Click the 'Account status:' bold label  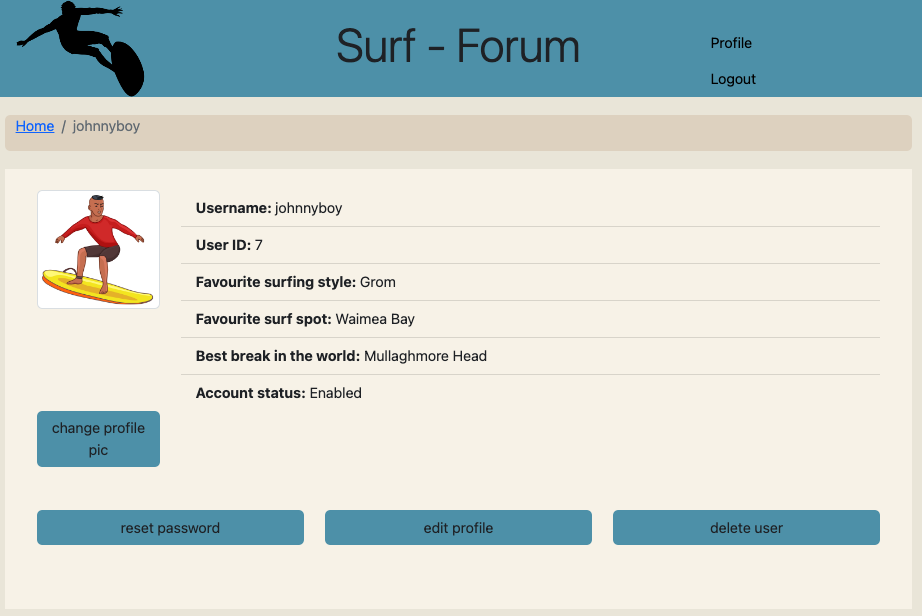251,393
